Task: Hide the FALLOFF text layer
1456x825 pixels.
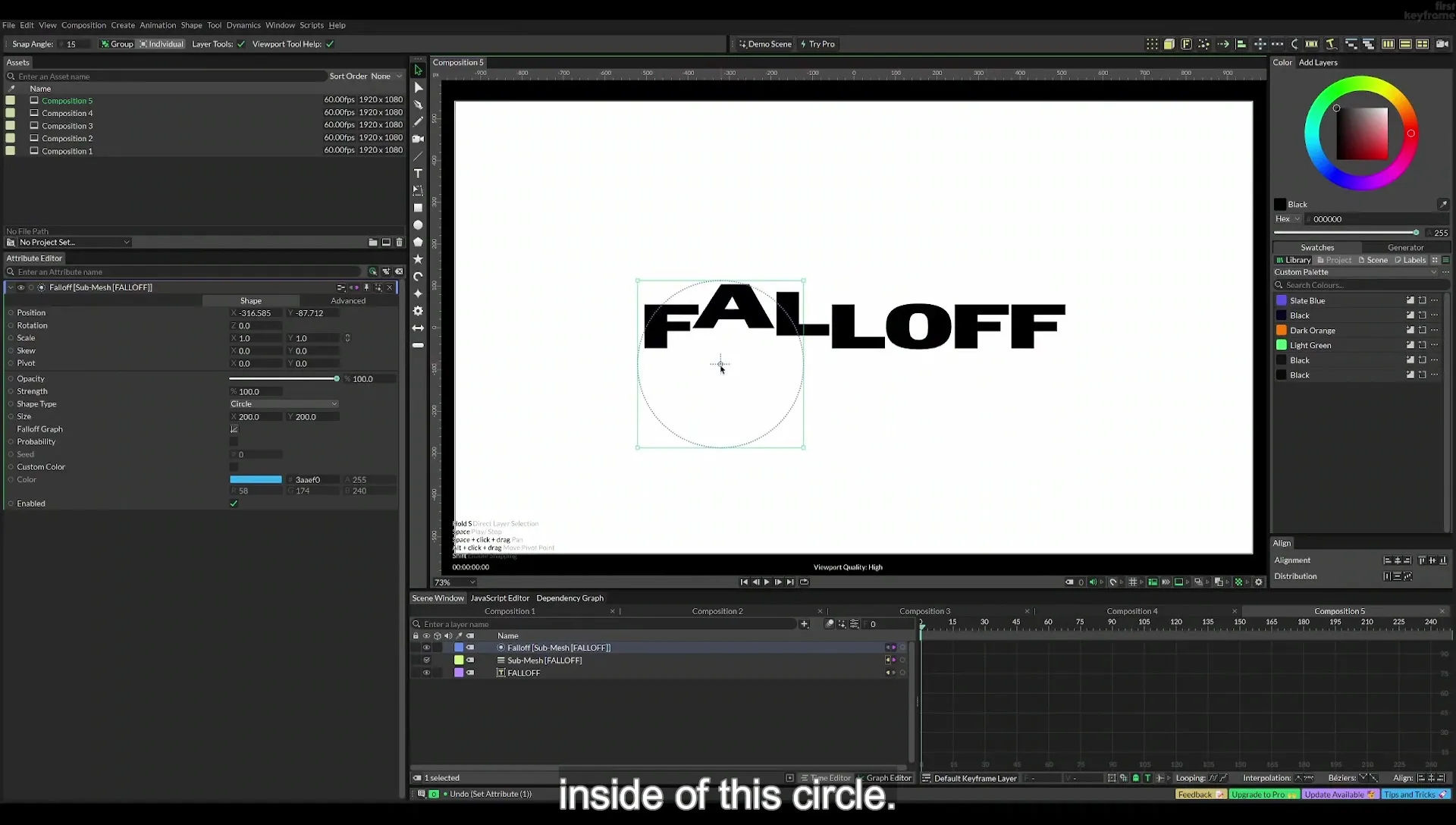Action: pyautogui.click(x=426, y=673)
